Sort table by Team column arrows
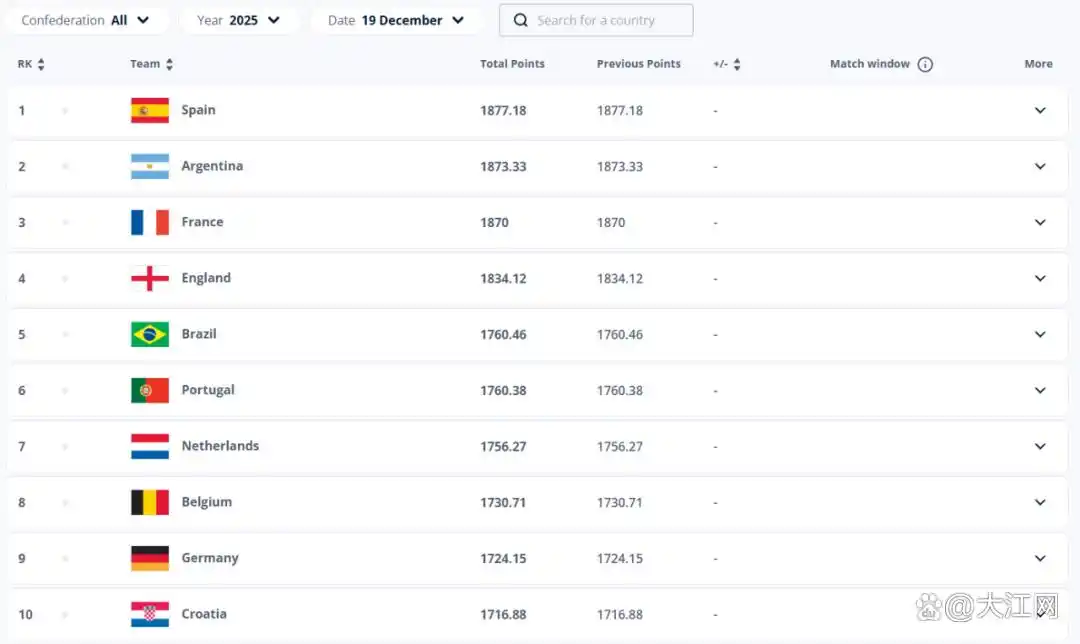Image resolution: width=1080 pixels, height=644 pixels. pos(169,64)
